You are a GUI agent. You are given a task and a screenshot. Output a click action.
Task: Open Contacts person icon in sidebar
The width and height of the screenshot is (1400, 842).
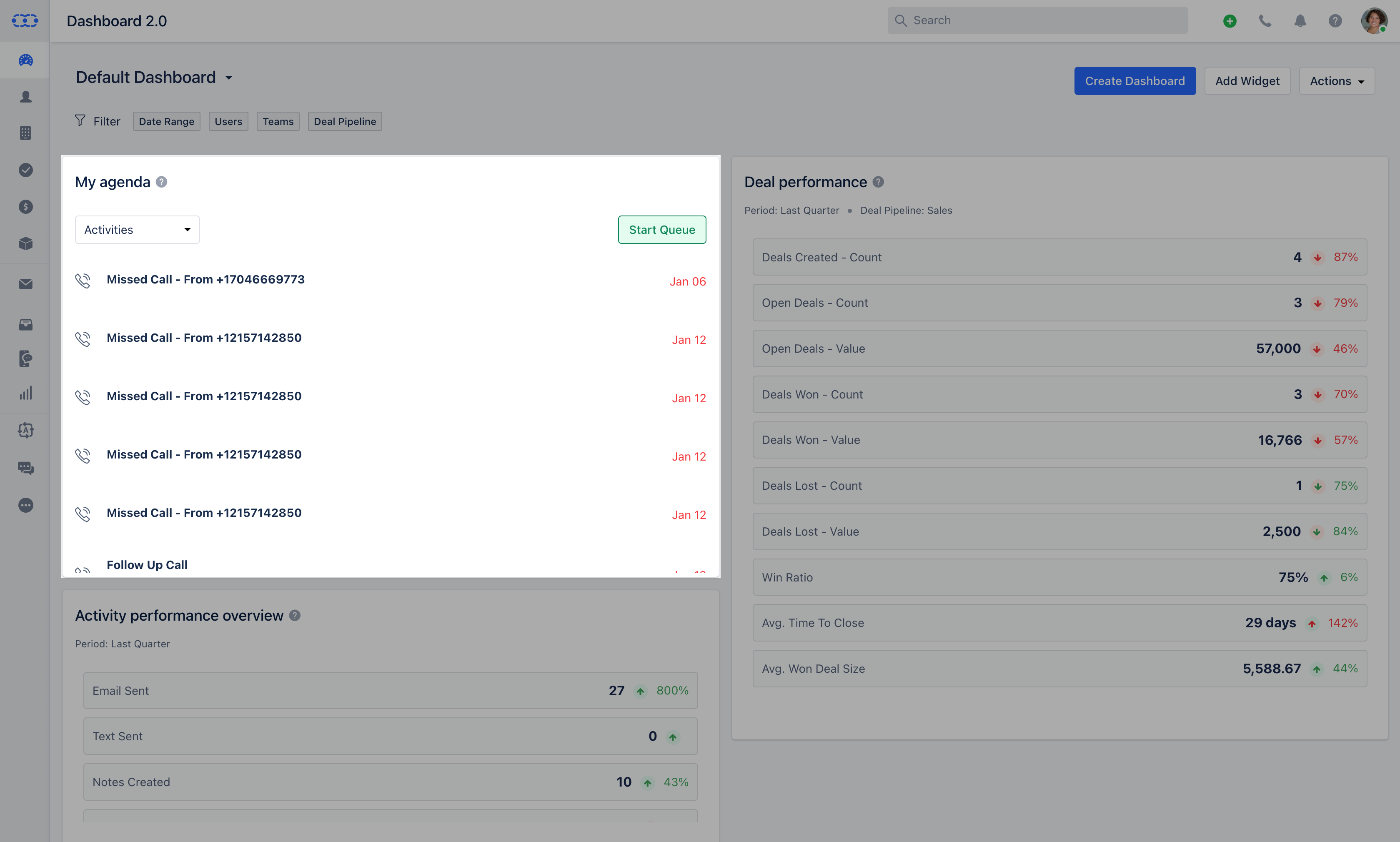[25, 96]
